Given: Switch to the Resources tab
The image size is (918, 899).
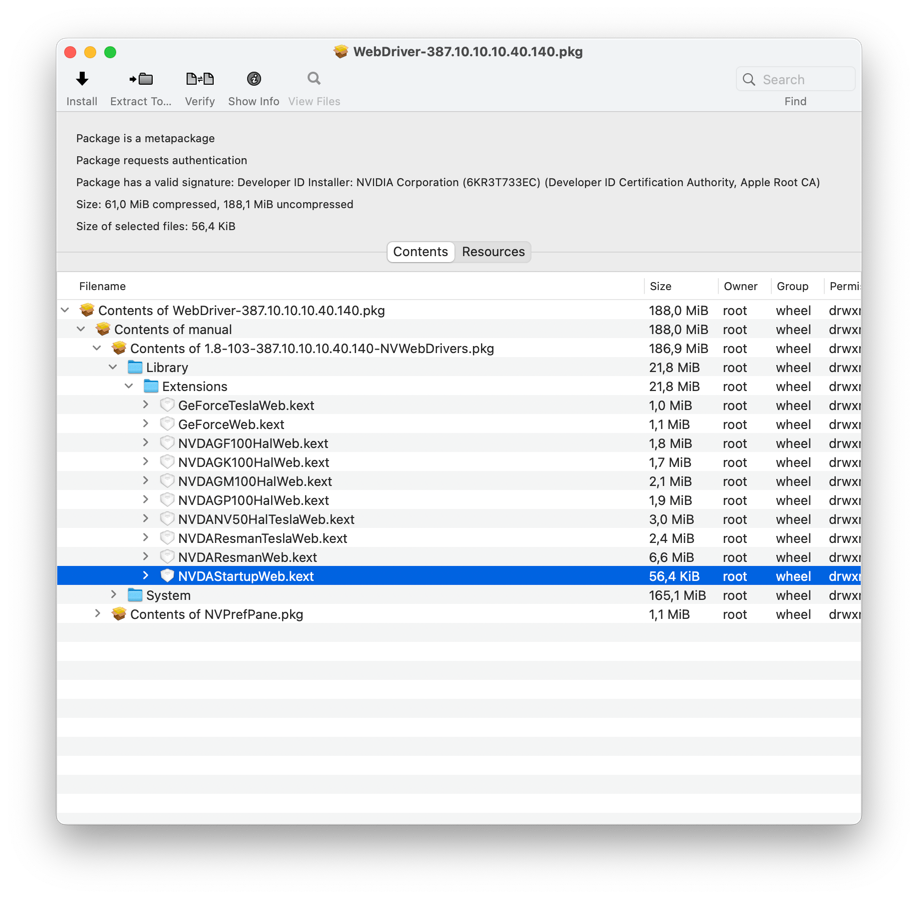Looking at the screenshot, I should click(493, 252).
